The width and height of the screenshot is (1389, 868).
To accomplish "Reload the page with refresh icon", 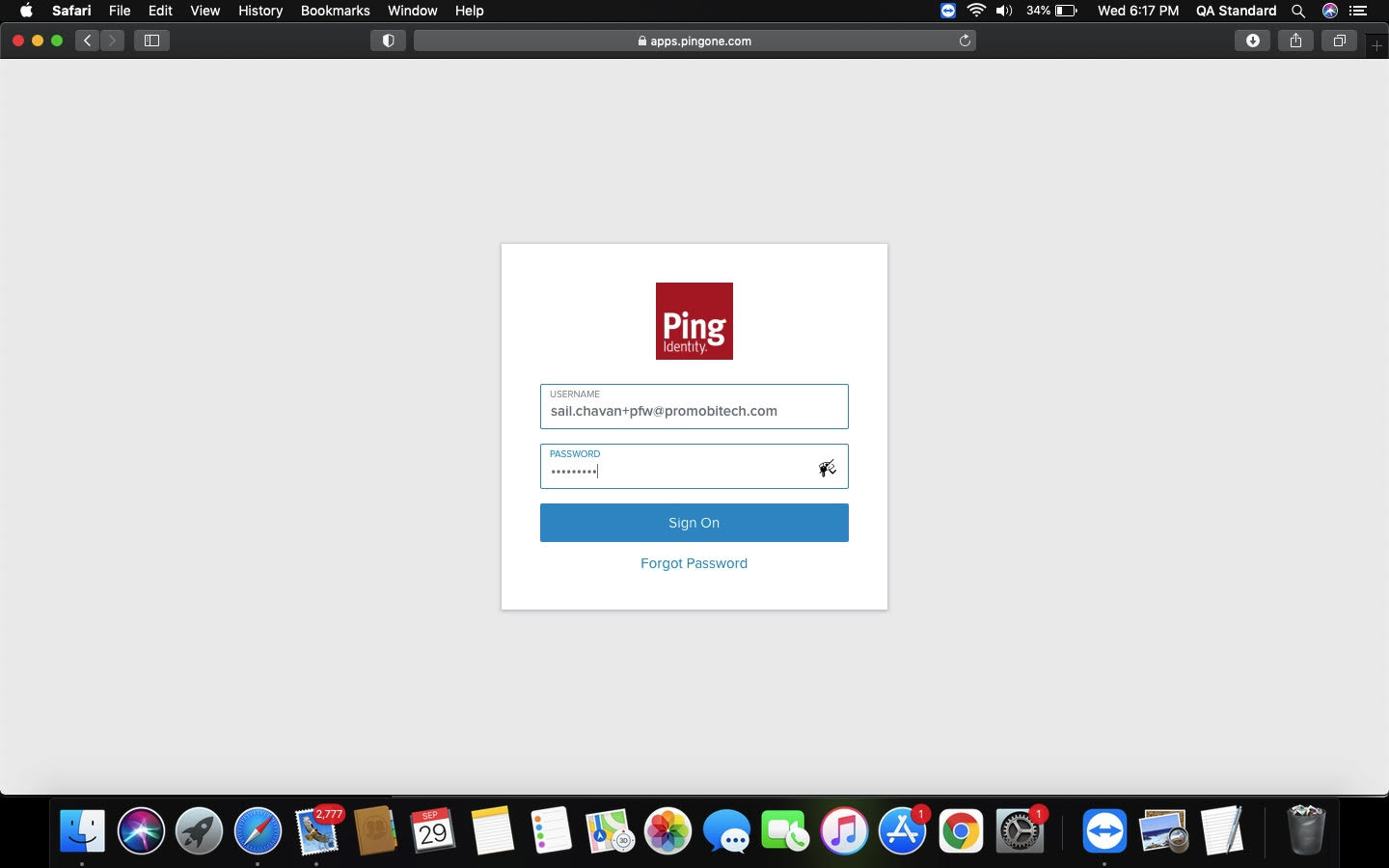I will point(965,41).
